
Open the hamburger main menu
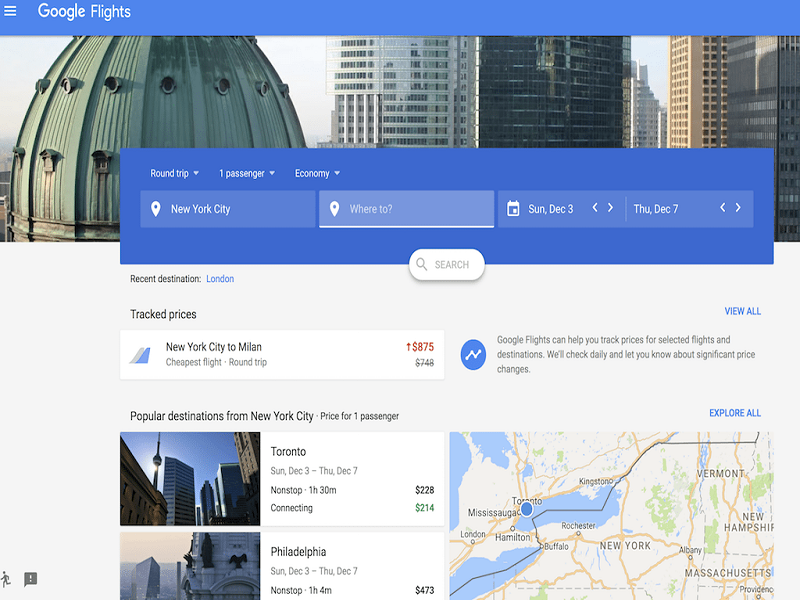(x=11, y=12)
